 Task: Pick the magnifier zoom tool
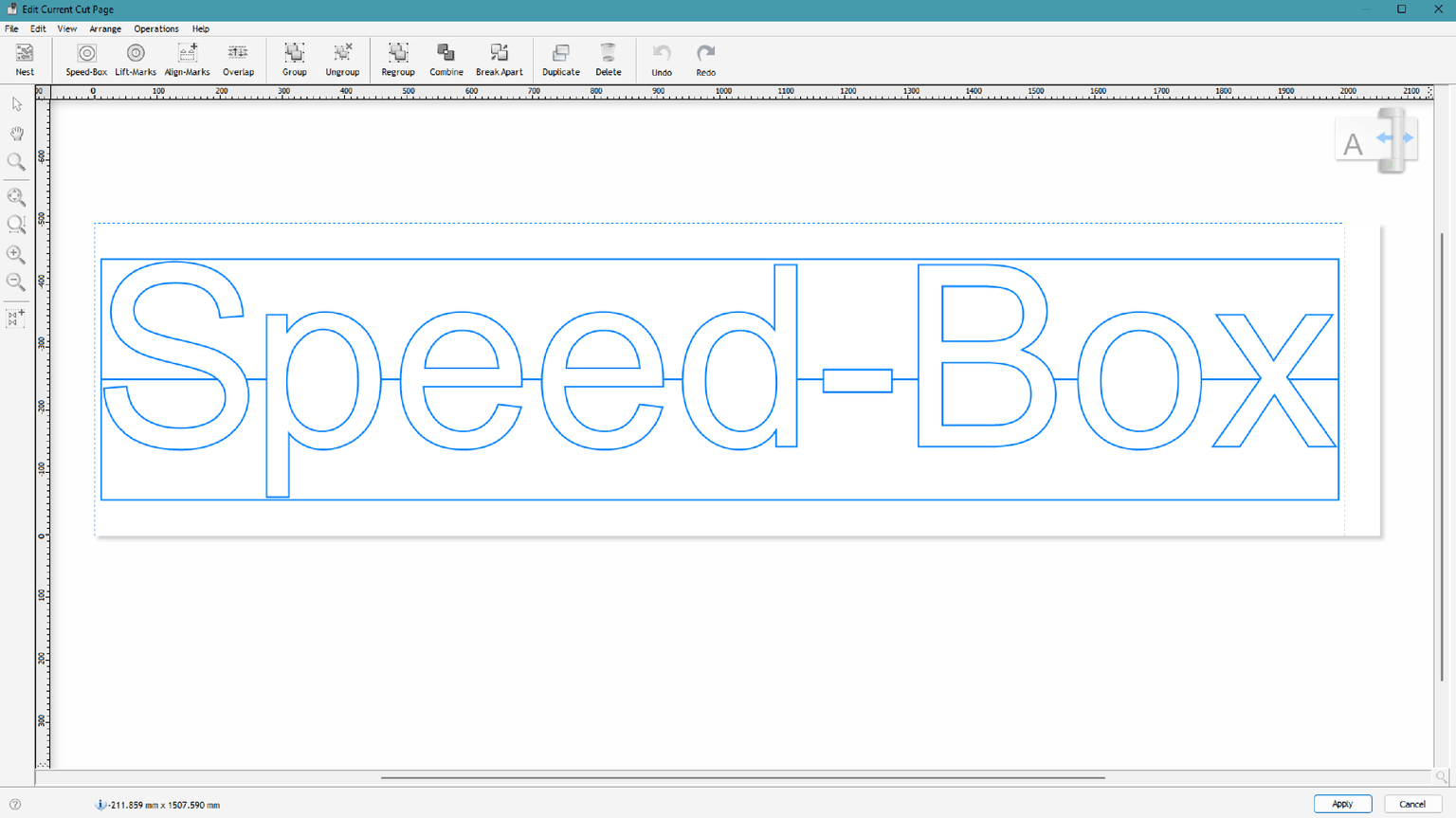tap(16, 162)
